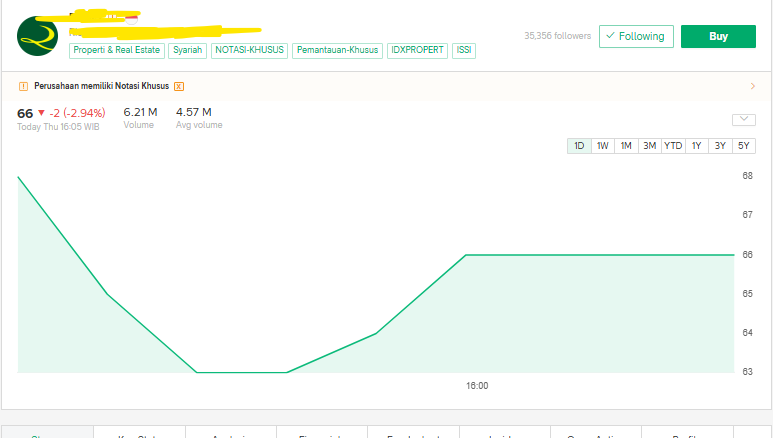Viewport: 773px width, 438px height.
Task: Open the NOTASI-KHUSUS tag
Action: point(249,50)
